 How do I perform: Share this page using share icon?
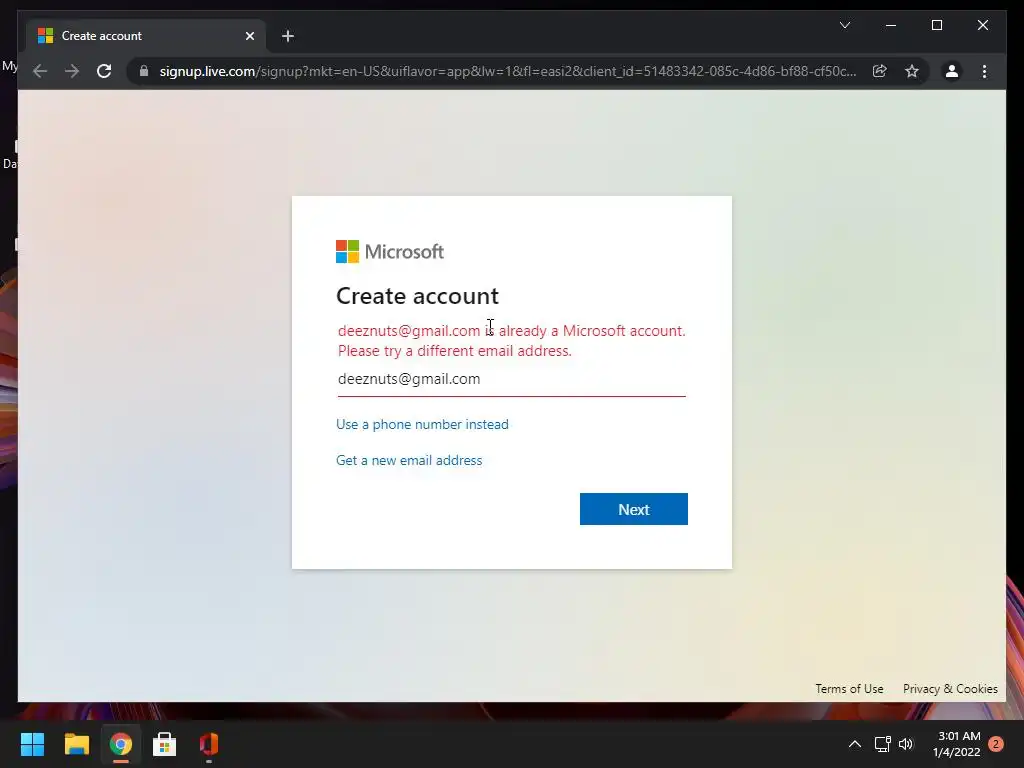coord(880,71)
